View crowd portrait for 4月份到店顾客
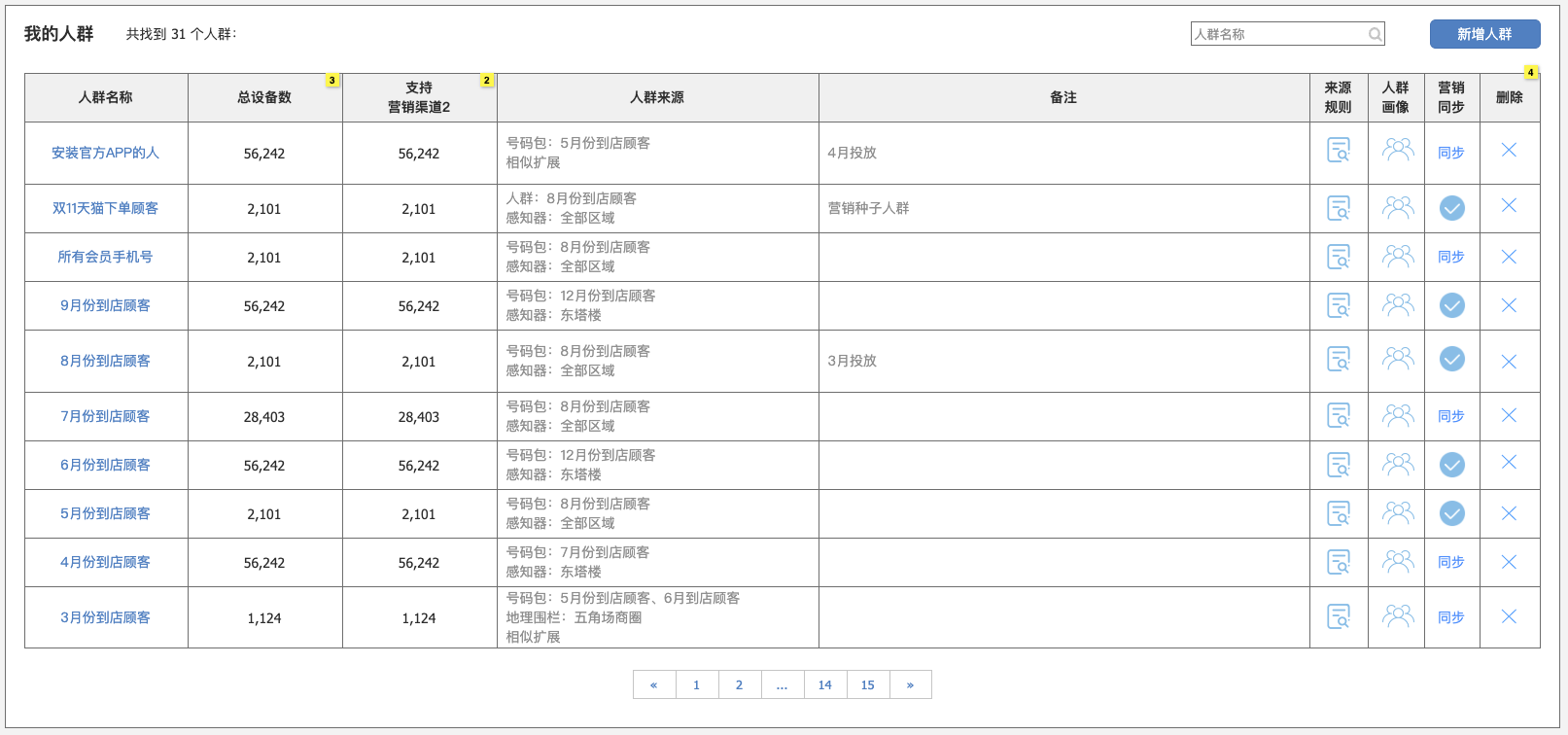This screenshot has width=1568, height=735. coord(1398,561)
